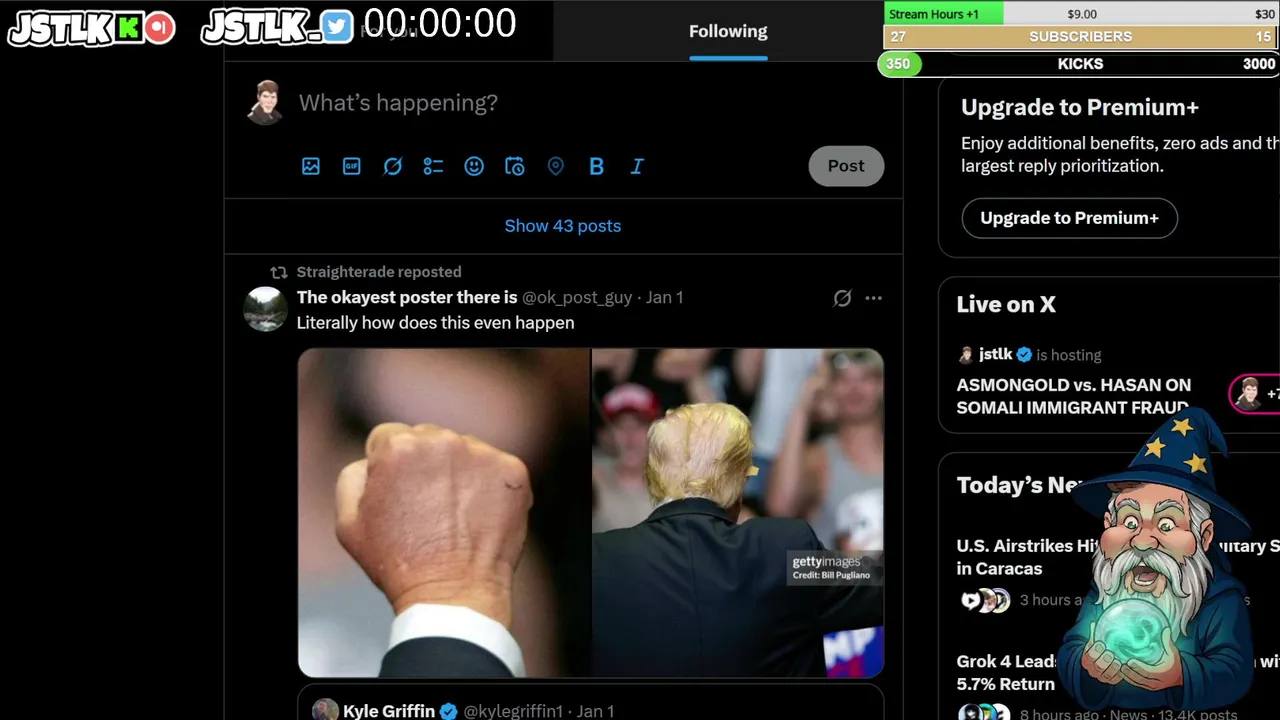Click the Jan 1 timestamp on ok_post_guy post
Image resolution: width=1280 pixels, height=720 pixels.
pyautogui.click(x=664, y=298)
